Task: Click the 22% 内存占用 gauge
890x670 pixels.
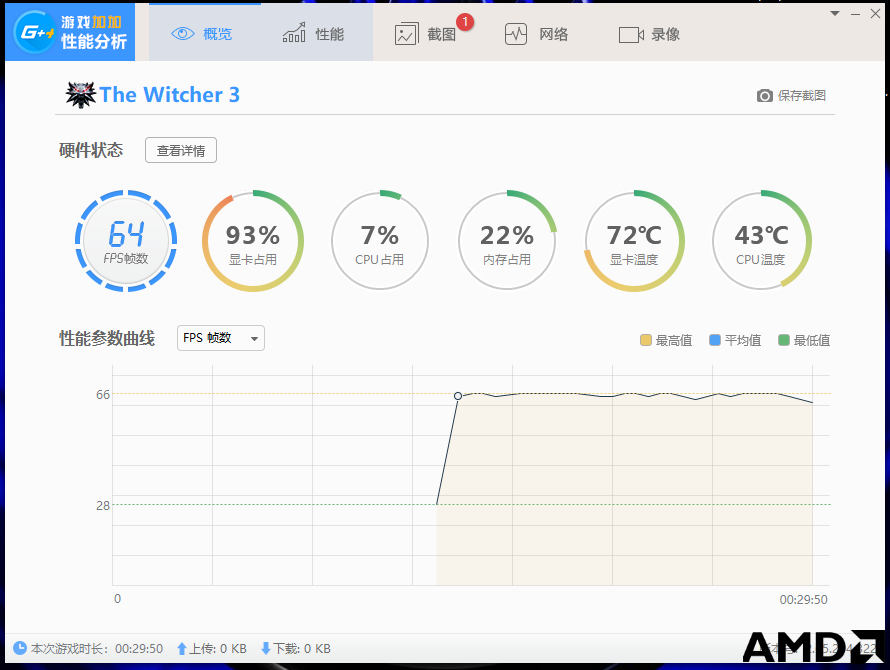Action: [x=507, y=241]
